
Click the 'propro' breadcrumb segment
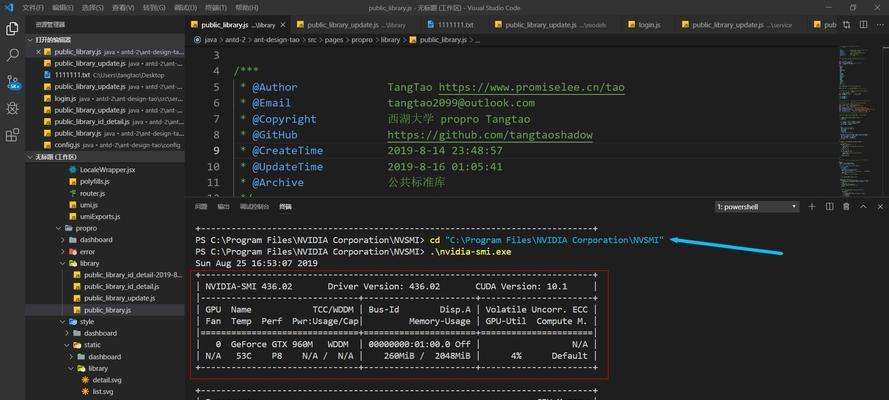click(x=362, y=40)
